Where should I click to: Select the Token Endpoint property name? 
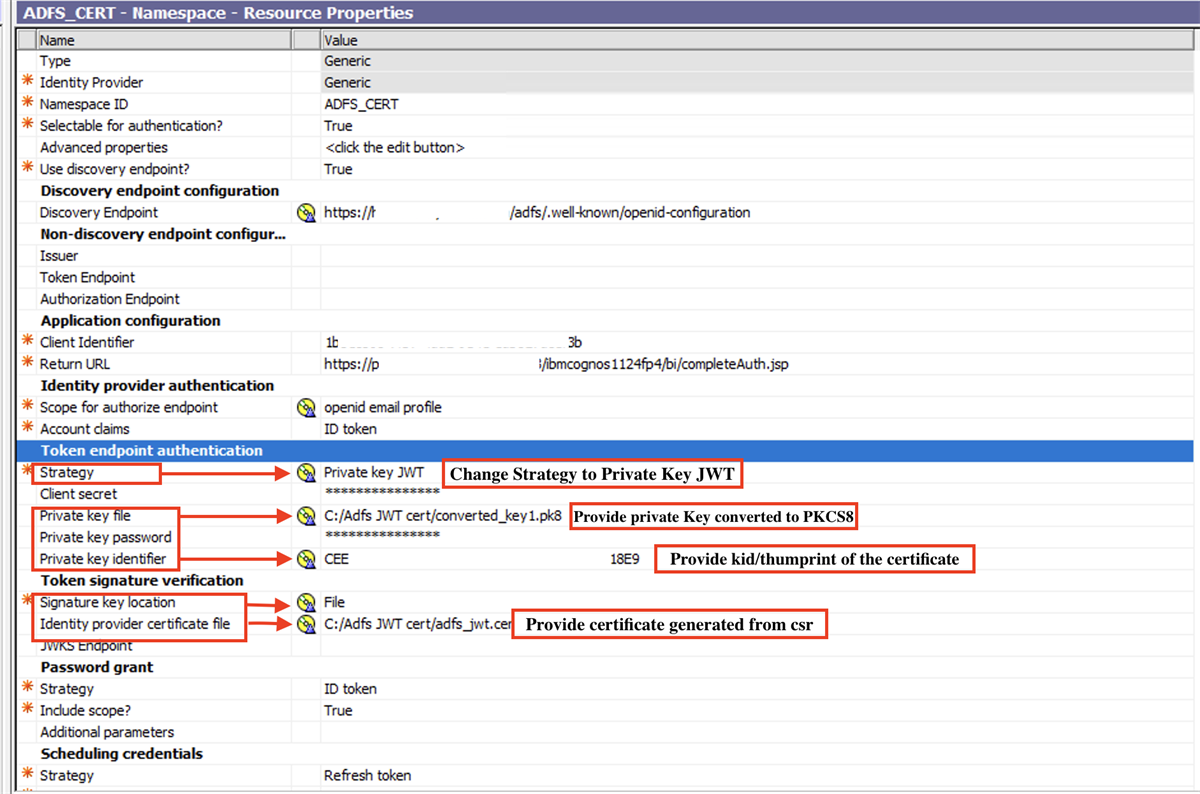point(87,278)
